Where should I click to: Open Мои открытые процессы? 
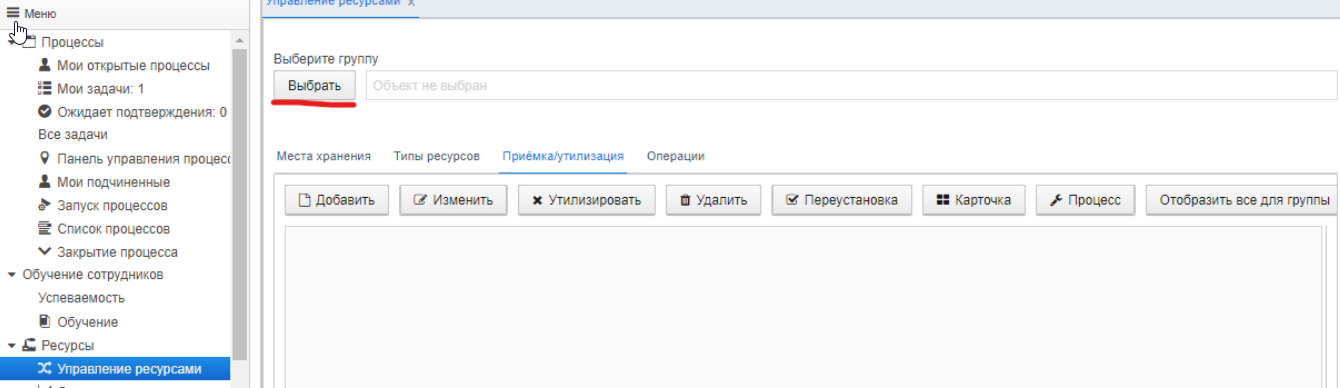coord(133,66)
